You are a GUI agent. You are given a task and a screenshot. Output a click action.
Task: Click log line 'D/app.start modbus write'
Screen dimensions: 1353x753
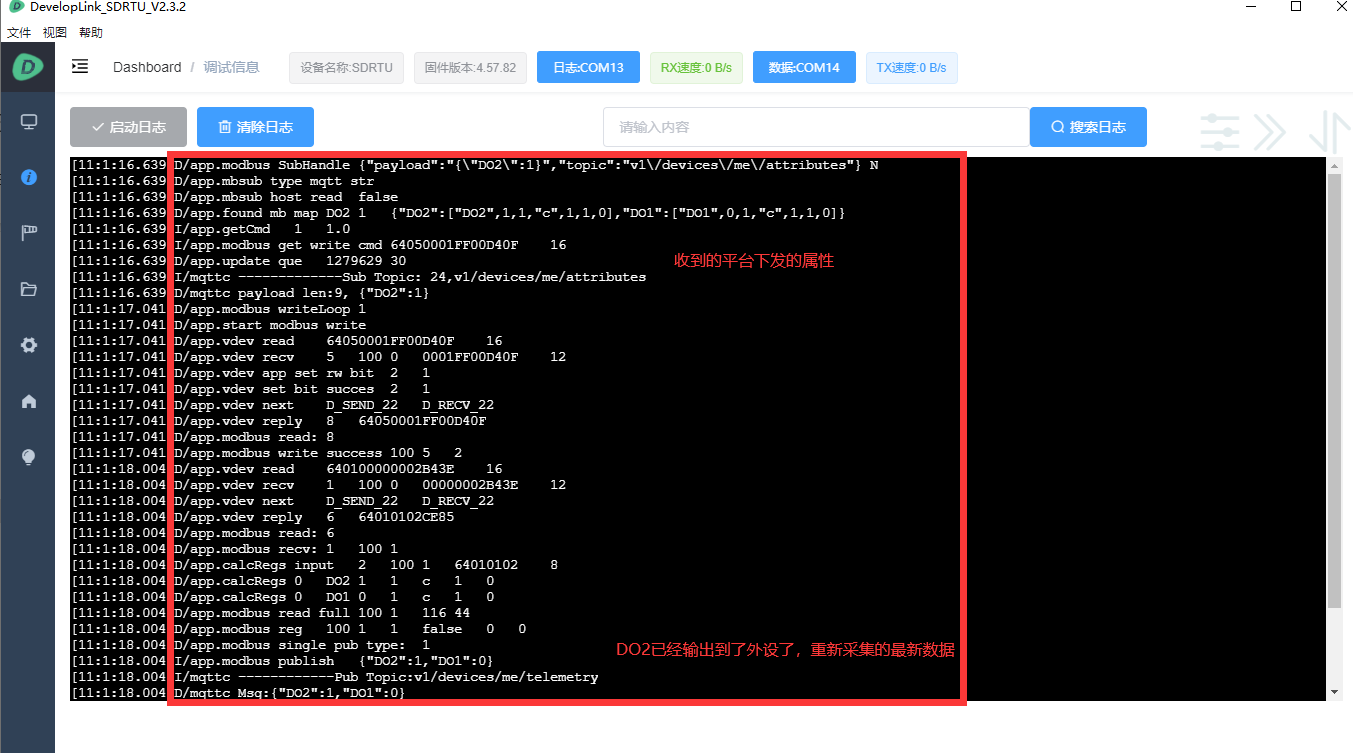(219, 325)
